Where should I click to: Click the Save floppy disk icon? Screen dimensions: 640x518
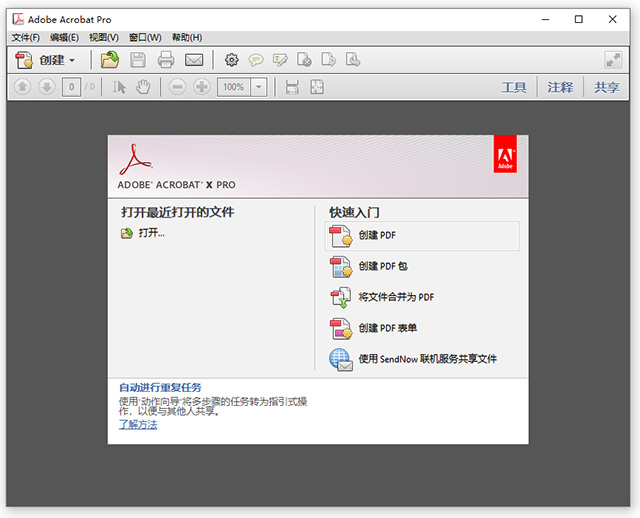coord(138,60)
